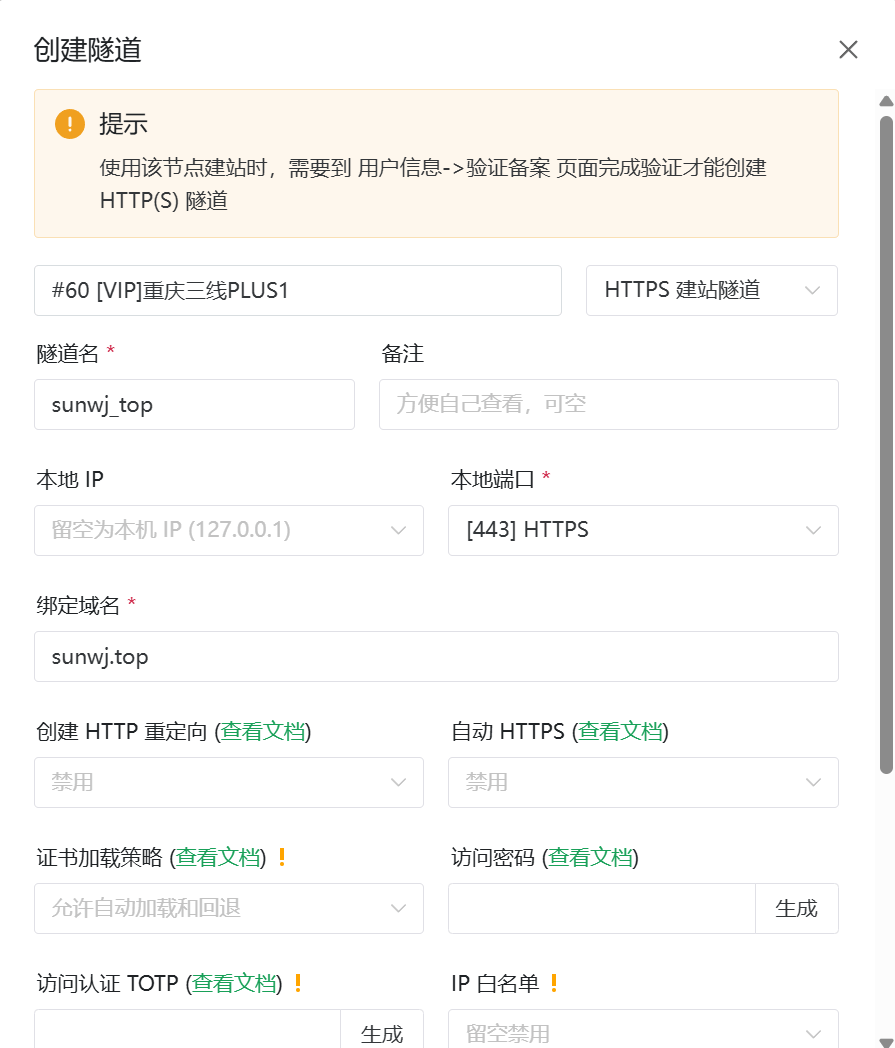
Task: Open the HTTPS 建站隧道 type dropdown
Action: [711, 290]
